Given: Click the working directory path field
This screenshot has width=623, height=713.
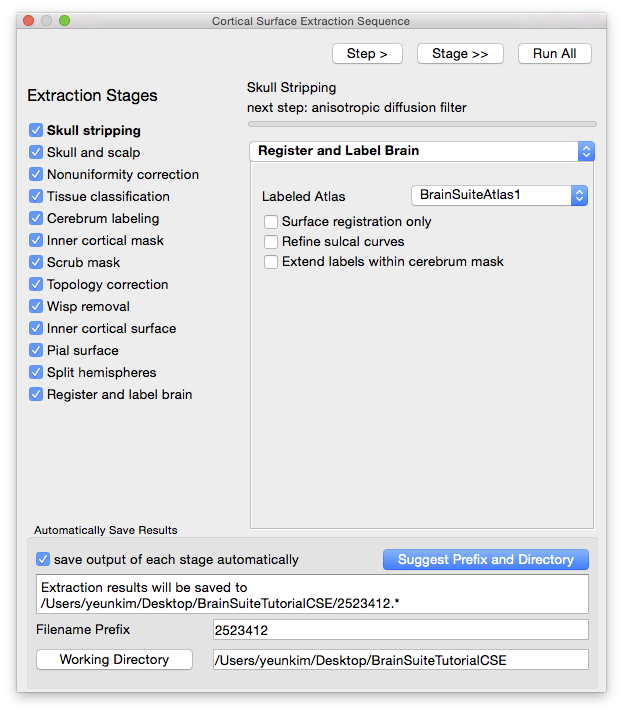Looking at the screenshot, I should [400, 659].
